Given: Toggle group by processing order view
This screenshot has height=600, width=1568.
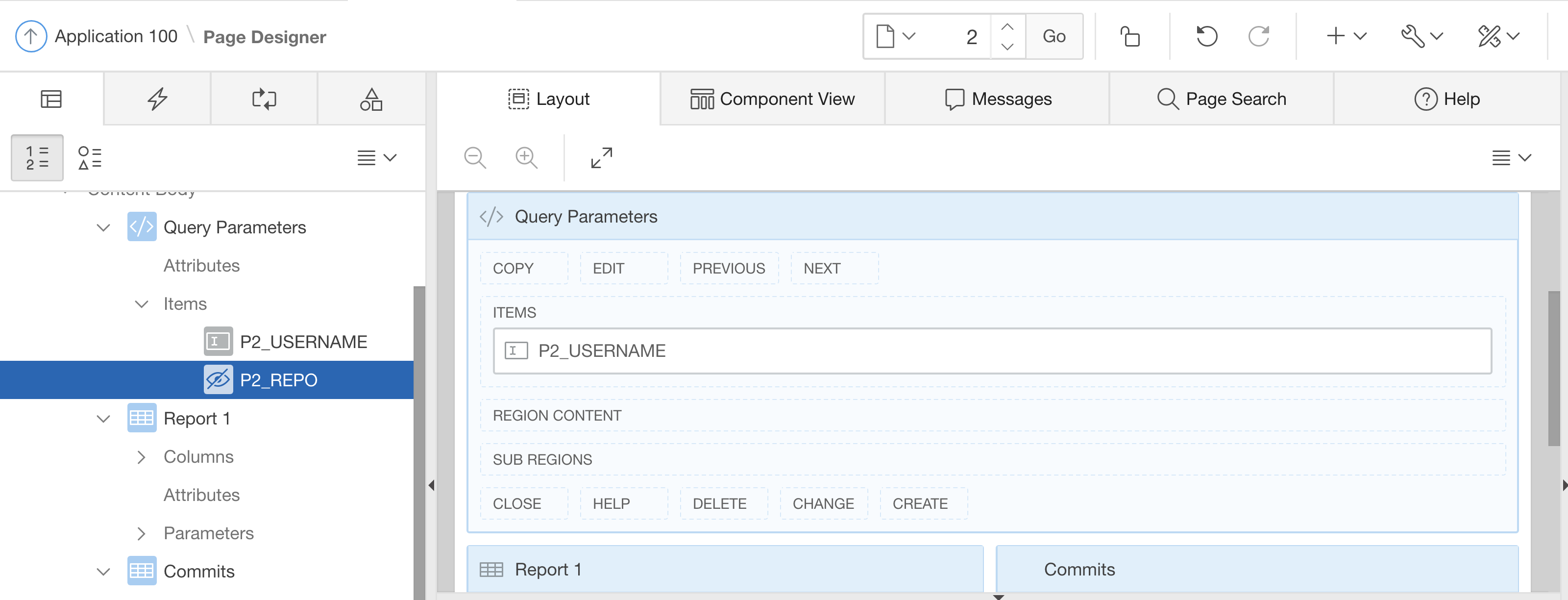Looking at the screenshot, I should pos(37,158).
